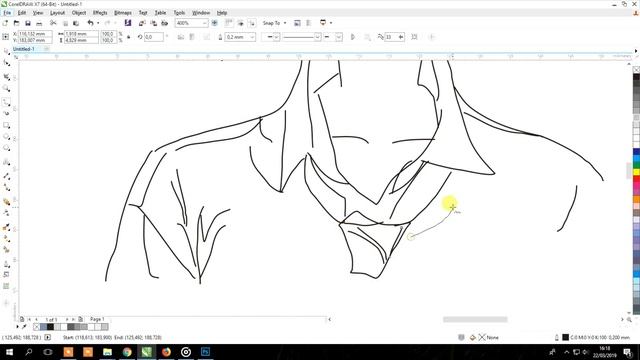Screen dimensions: 640x360
Task: Select the Color Eyedropper tool
Action: click(x=6, y=227)
